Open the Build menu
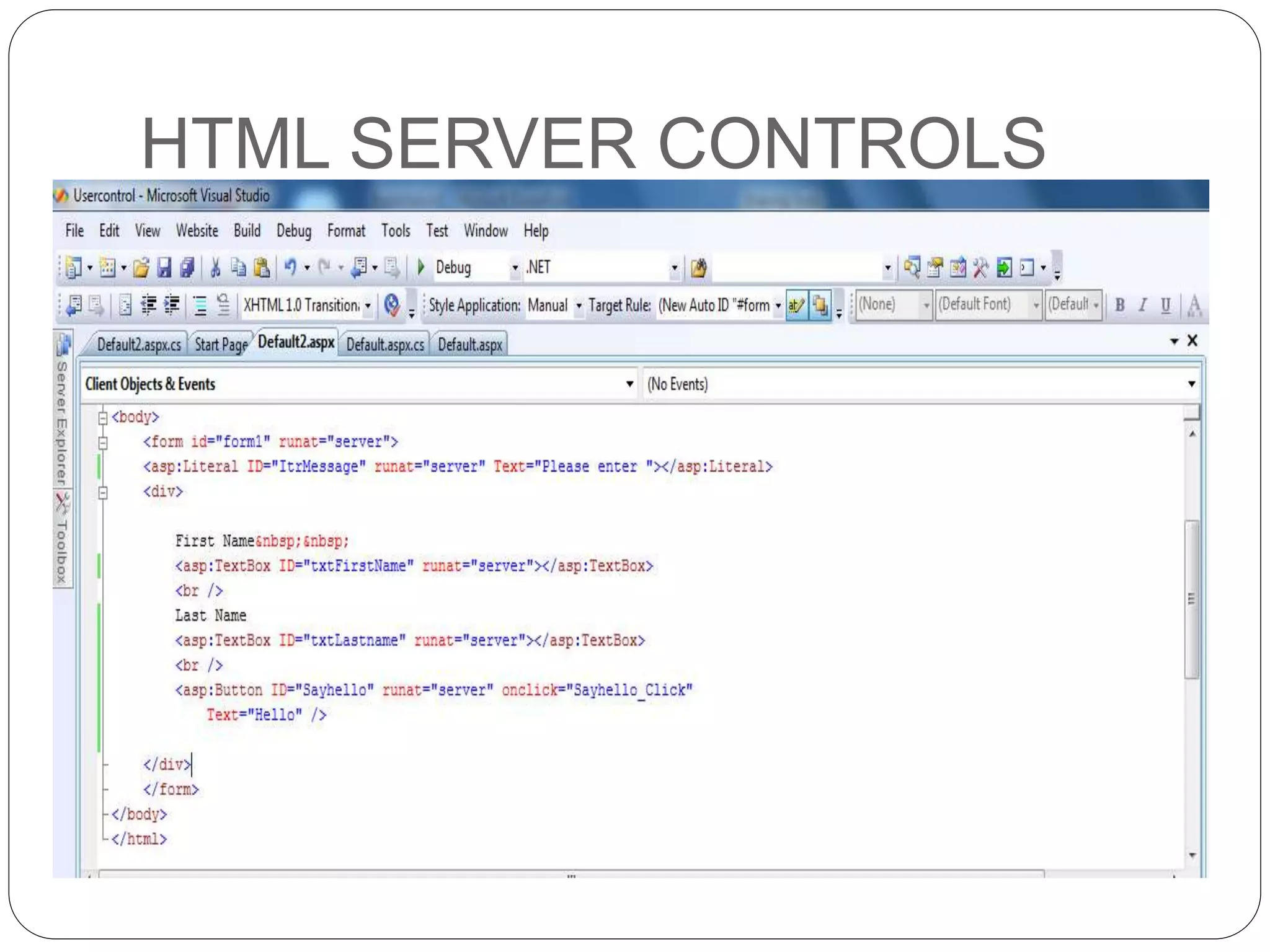Viewport: 1270px width, 952px height. coord(247,231)
